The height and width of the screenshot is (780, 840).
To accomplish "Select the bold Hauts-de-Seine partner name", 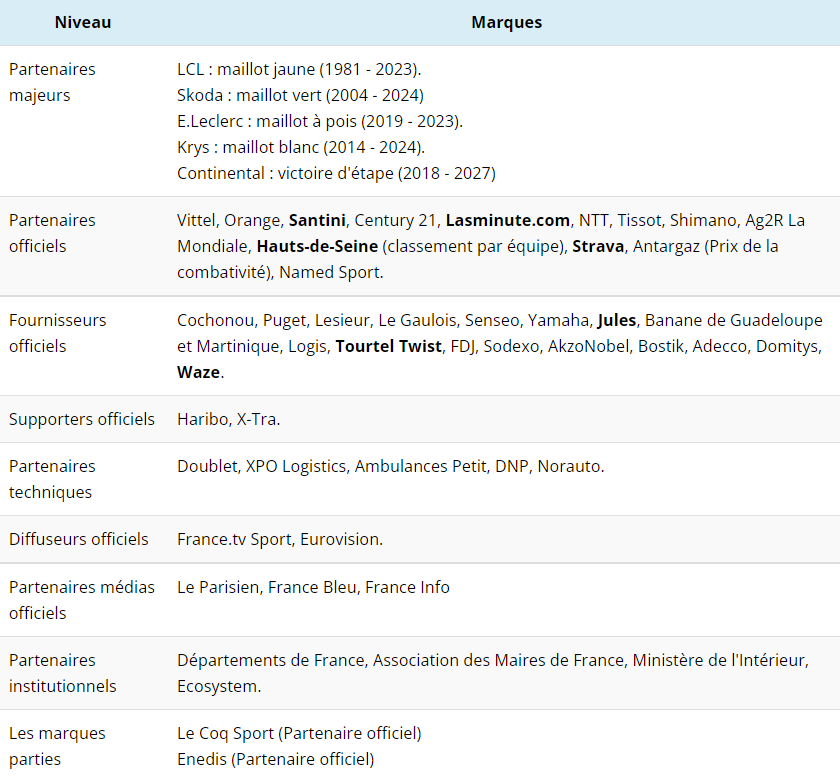I will [x=317, y=246].
